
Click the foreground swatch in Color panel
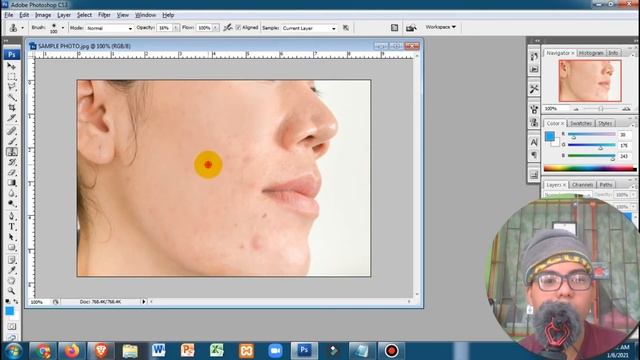(x=549, y=136)
